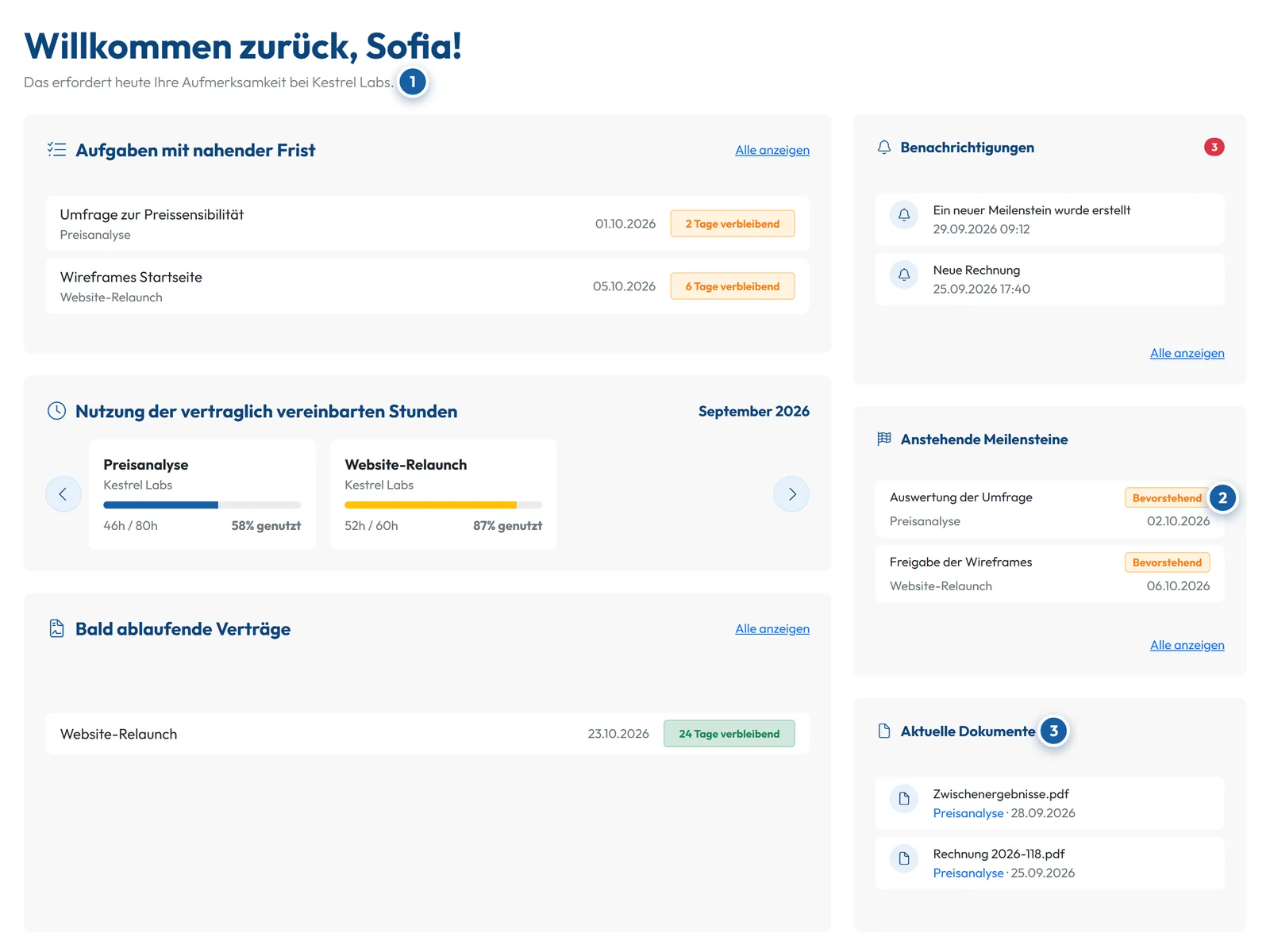The width and height of the screenshot is (1270, 952).
Task: Click bell icon of Meilenstein wurde erstellt notification
Action: (904, 215)
